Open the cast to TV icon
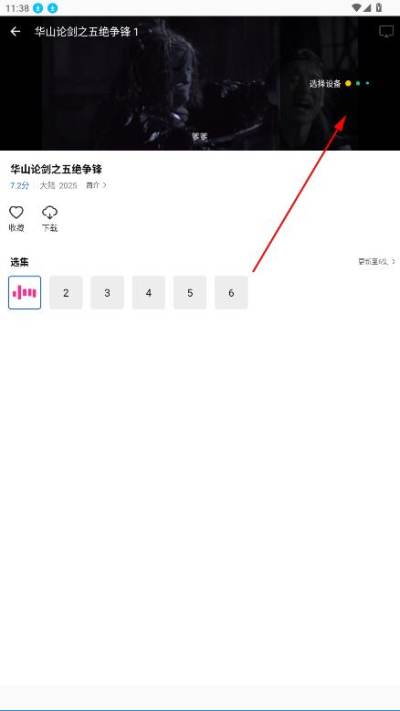The height and width of the screenshot is (711, 400). click(386, 31)
